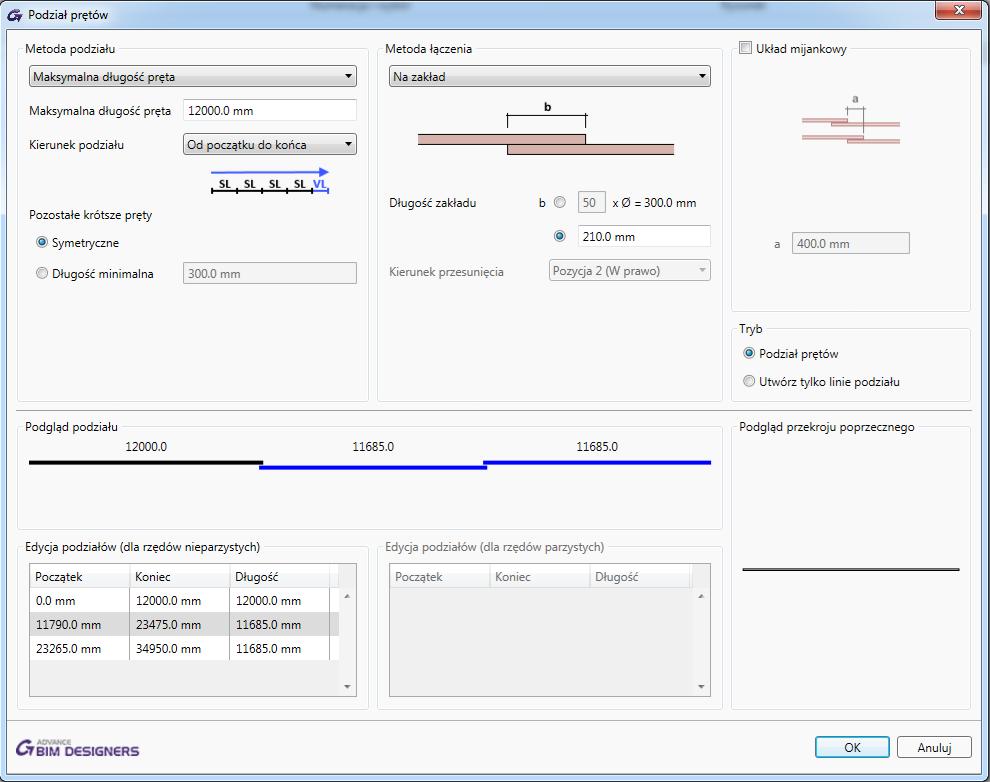Select the 23475.0 mm end cell

(179, 624)
